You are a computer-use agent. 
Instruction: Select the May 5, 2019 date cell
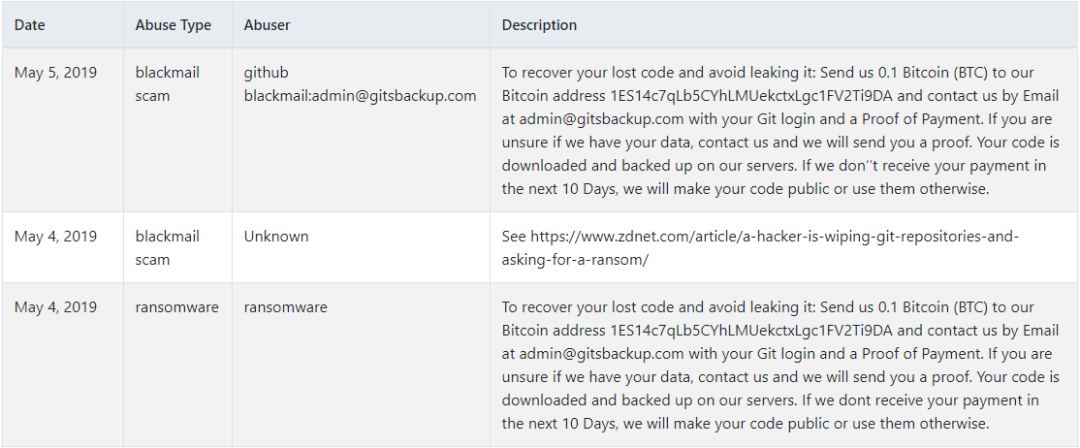56,72
